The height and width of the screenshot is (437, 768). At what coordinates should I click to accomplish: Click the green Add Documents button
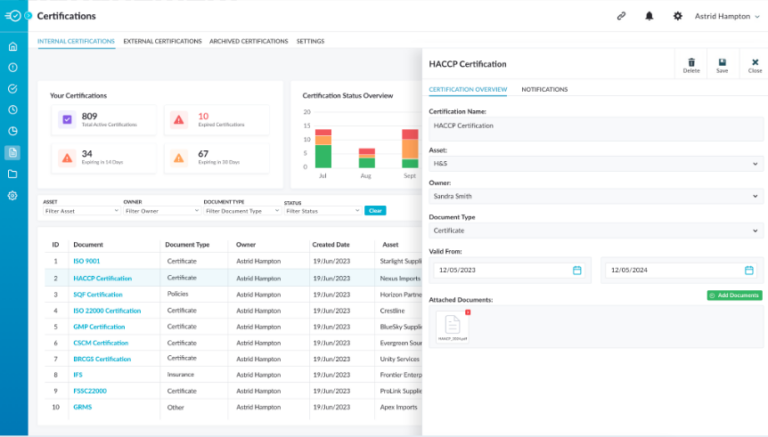coord(734,296)
